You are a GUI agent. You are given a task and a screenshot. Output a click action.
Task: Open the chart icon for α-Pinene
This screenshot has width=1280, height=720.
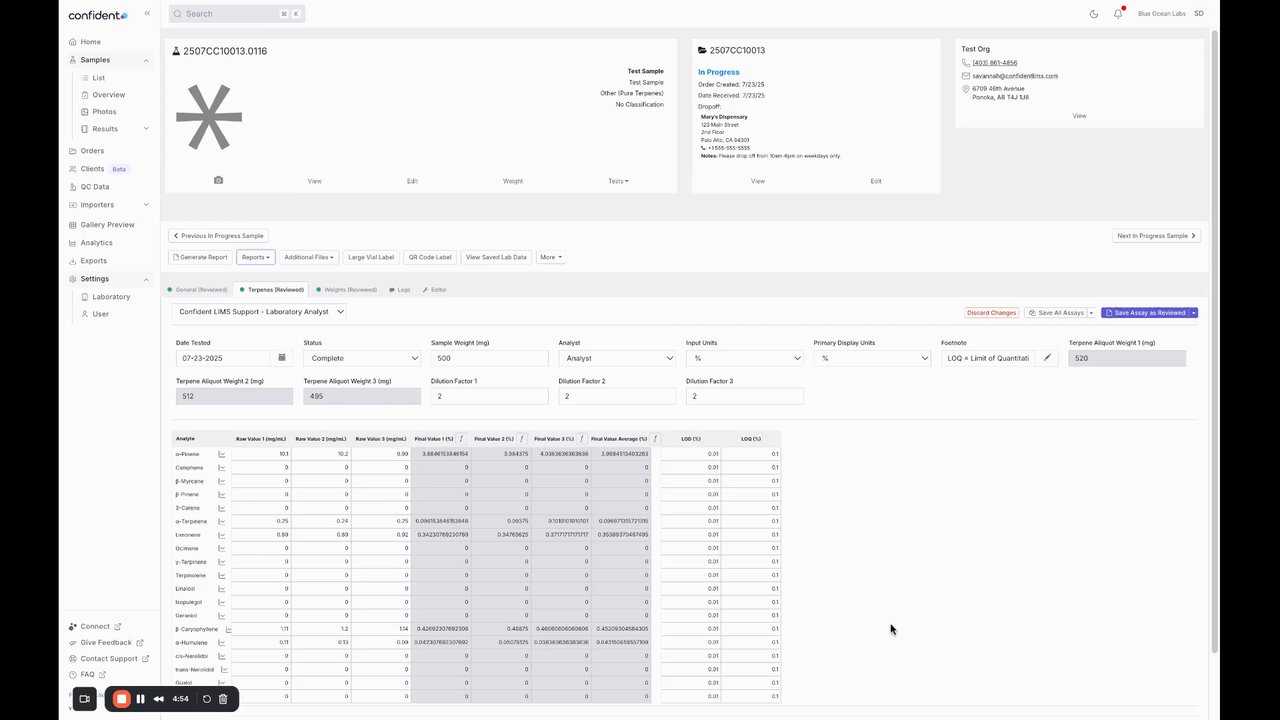point(222,454)
